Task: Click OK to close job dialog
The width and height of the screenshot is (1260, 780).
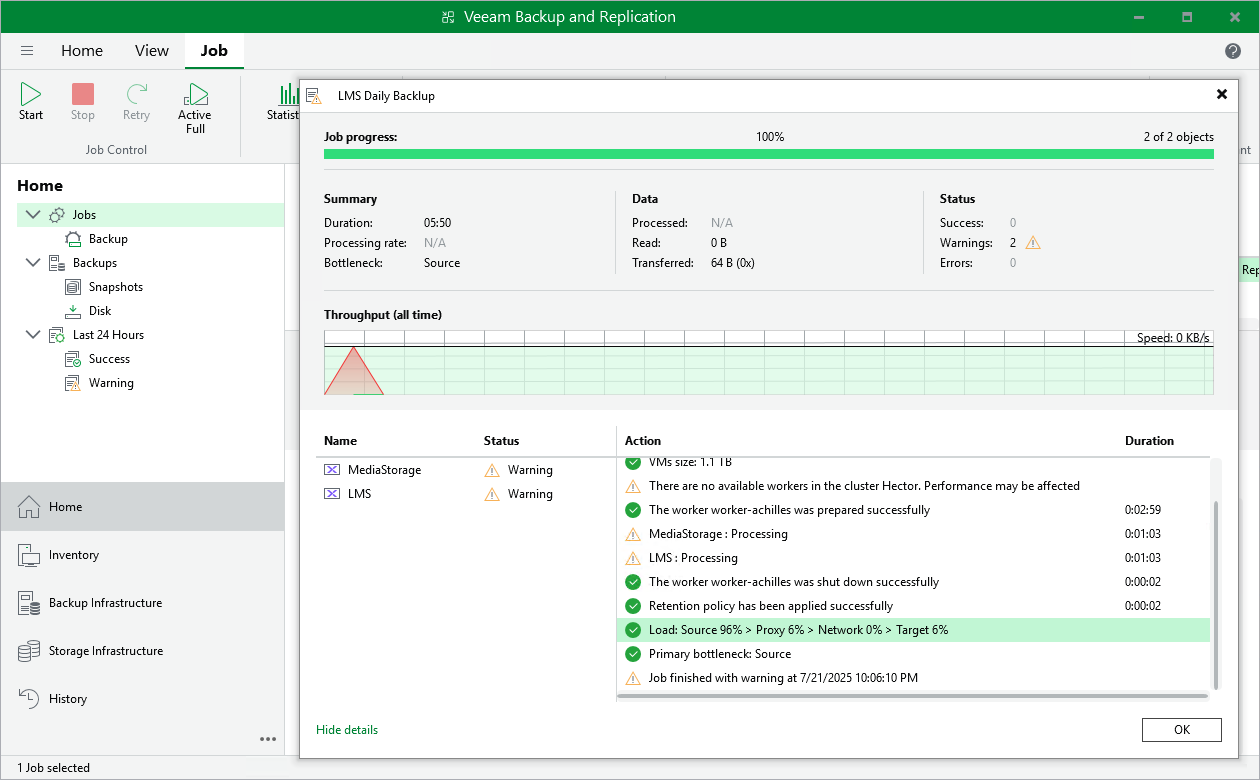Action: click(1181, 730)
